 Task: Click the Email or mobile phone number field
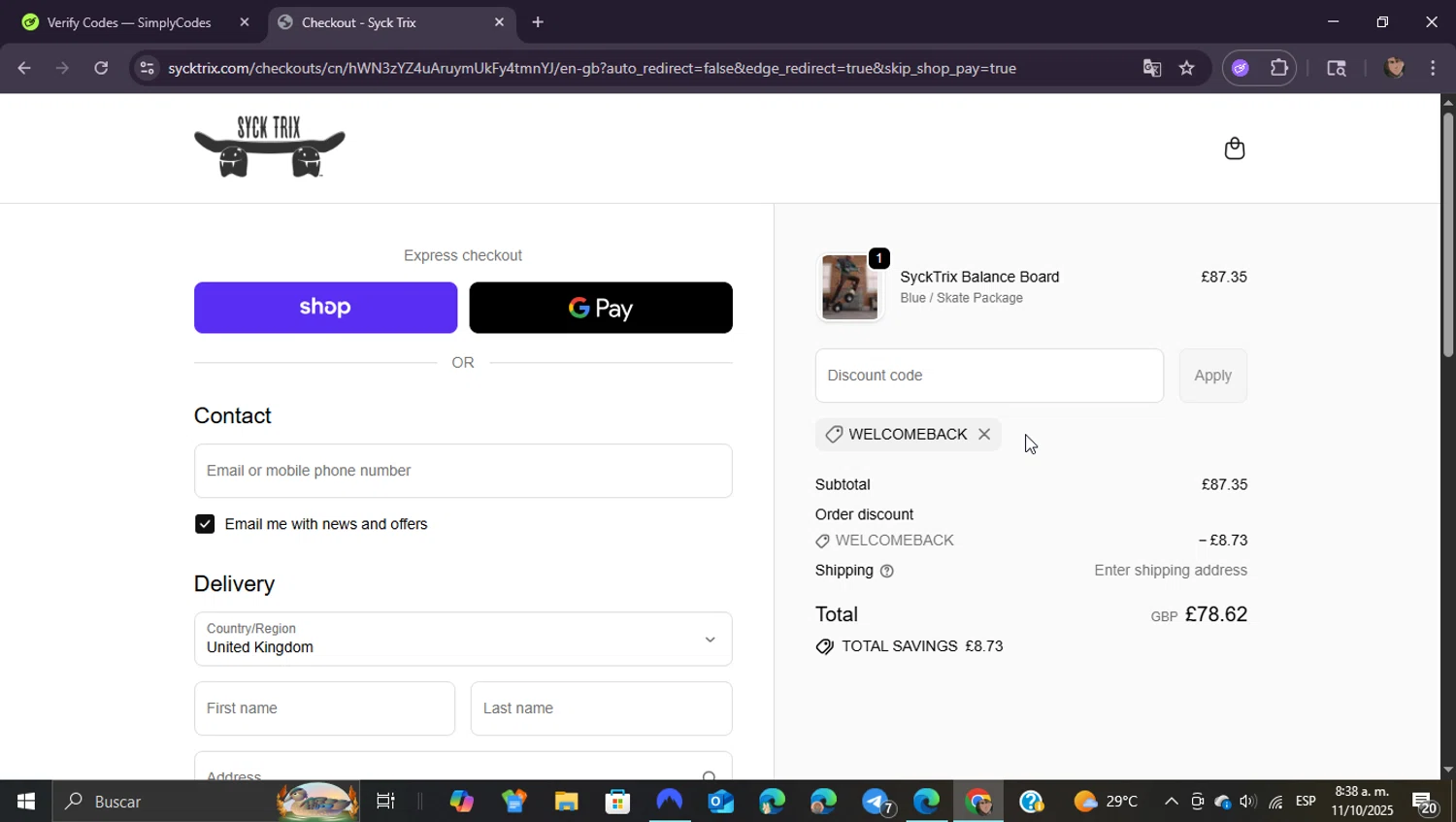[x=463, y=471]
